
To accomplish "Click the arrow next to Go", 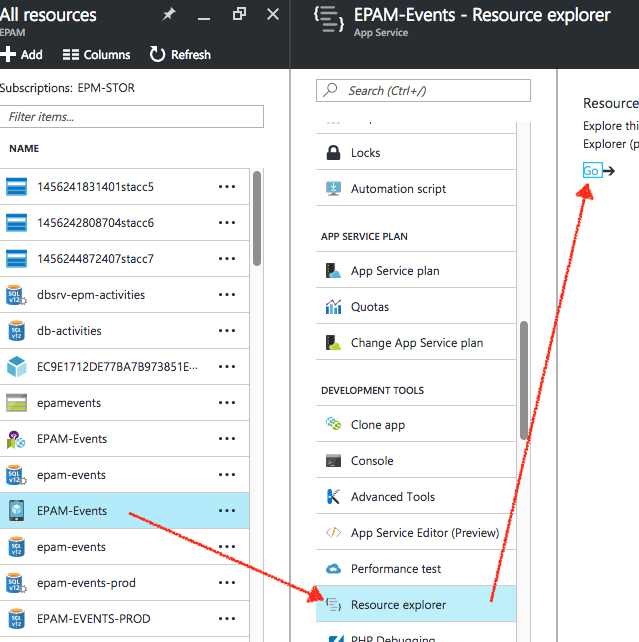I will [x=609, y=171].
